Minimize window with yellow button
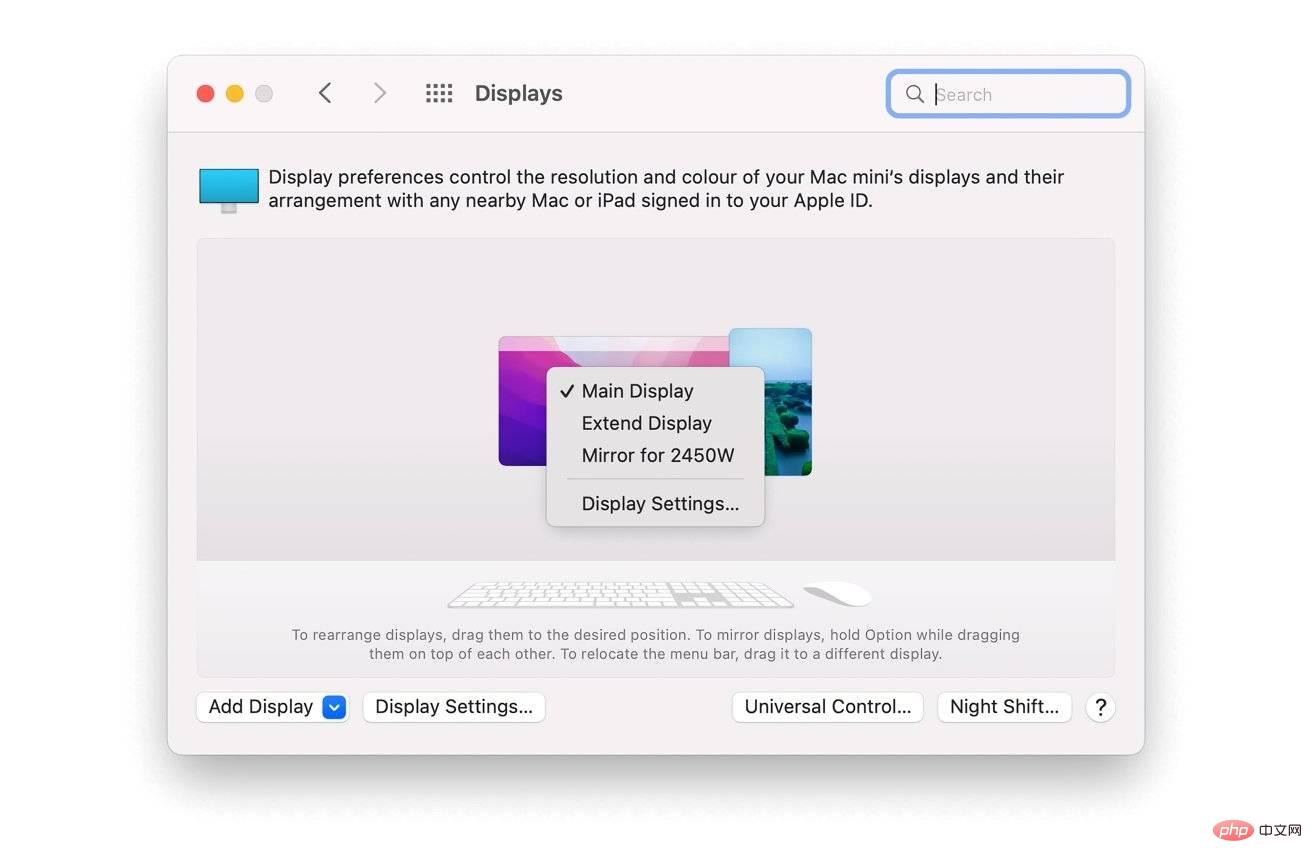The width and height of the screenshot is (1312, 863). [234, 93]
